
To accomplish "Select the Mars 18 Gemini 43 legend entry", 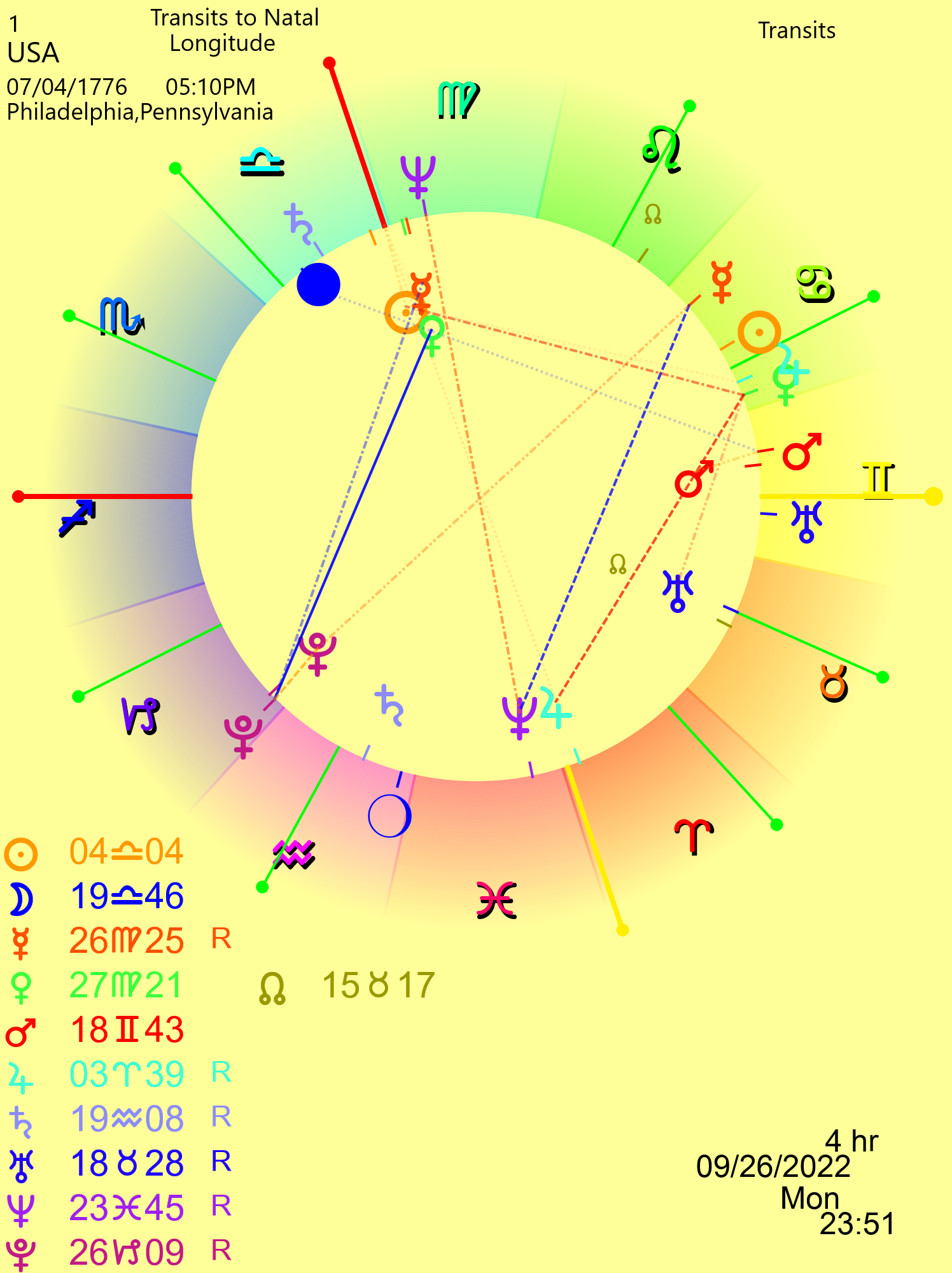I will pos(126,1030).
